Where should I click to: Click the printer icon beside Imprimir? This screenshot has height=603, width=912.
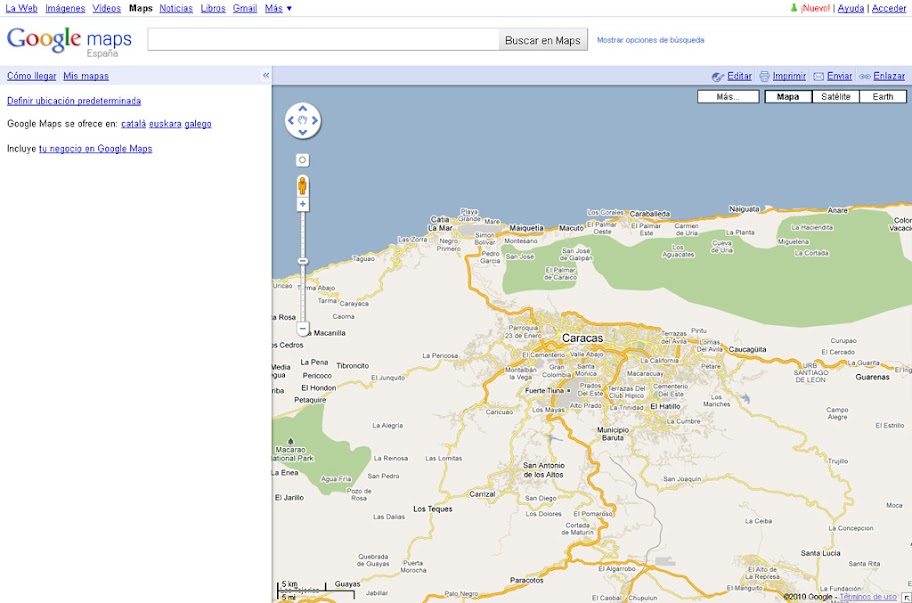[x=764, y=76]
